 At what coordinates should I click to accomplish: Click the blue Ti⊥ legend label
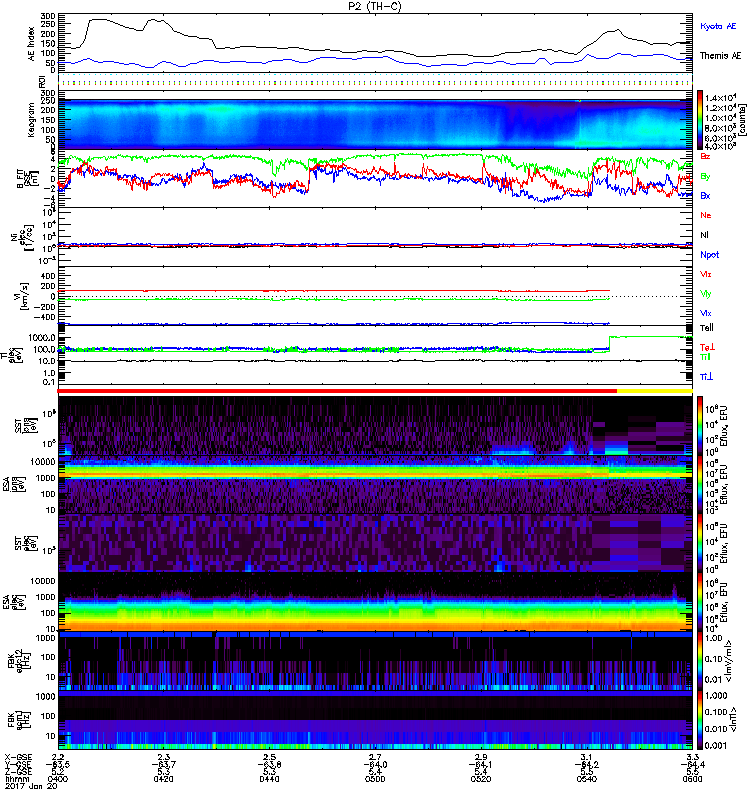[x=706, y=377]
